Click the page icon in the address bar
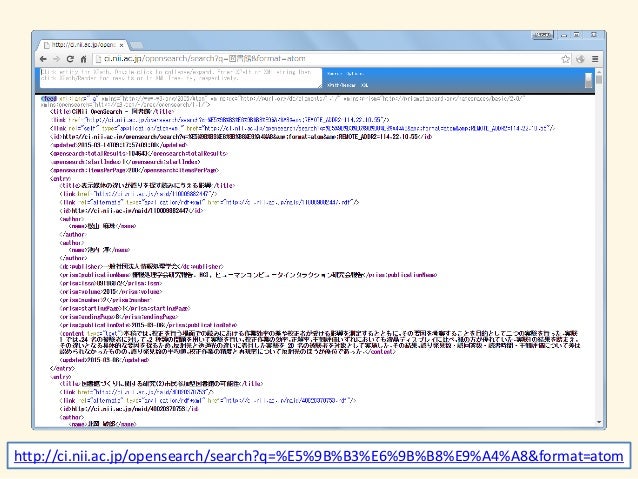Image resolution: width=638 pixels, height=479 pixels. [x=98, y=59]
